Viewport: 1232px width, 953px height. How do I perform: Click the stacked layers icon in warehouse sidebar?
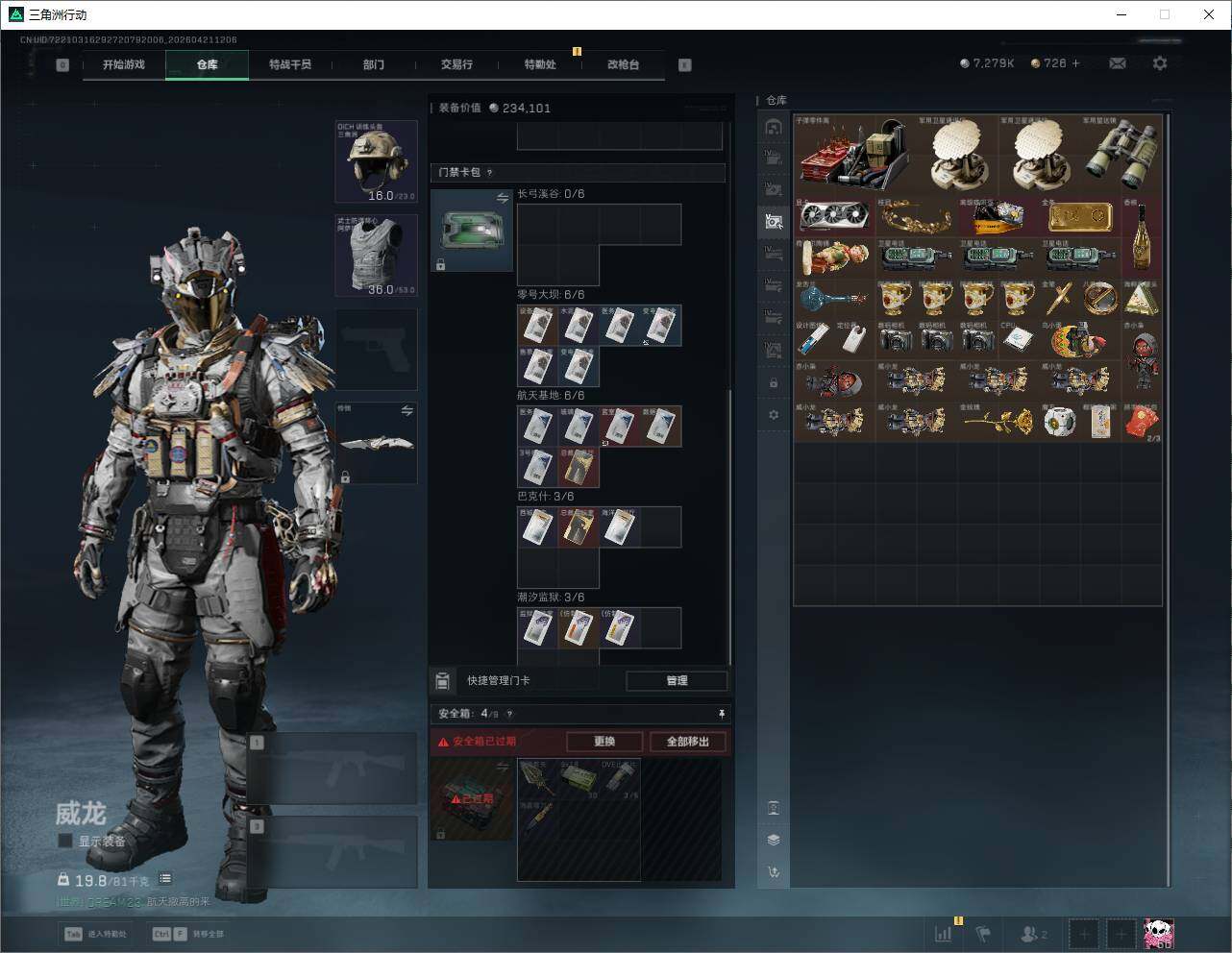(x=774, y=840)
